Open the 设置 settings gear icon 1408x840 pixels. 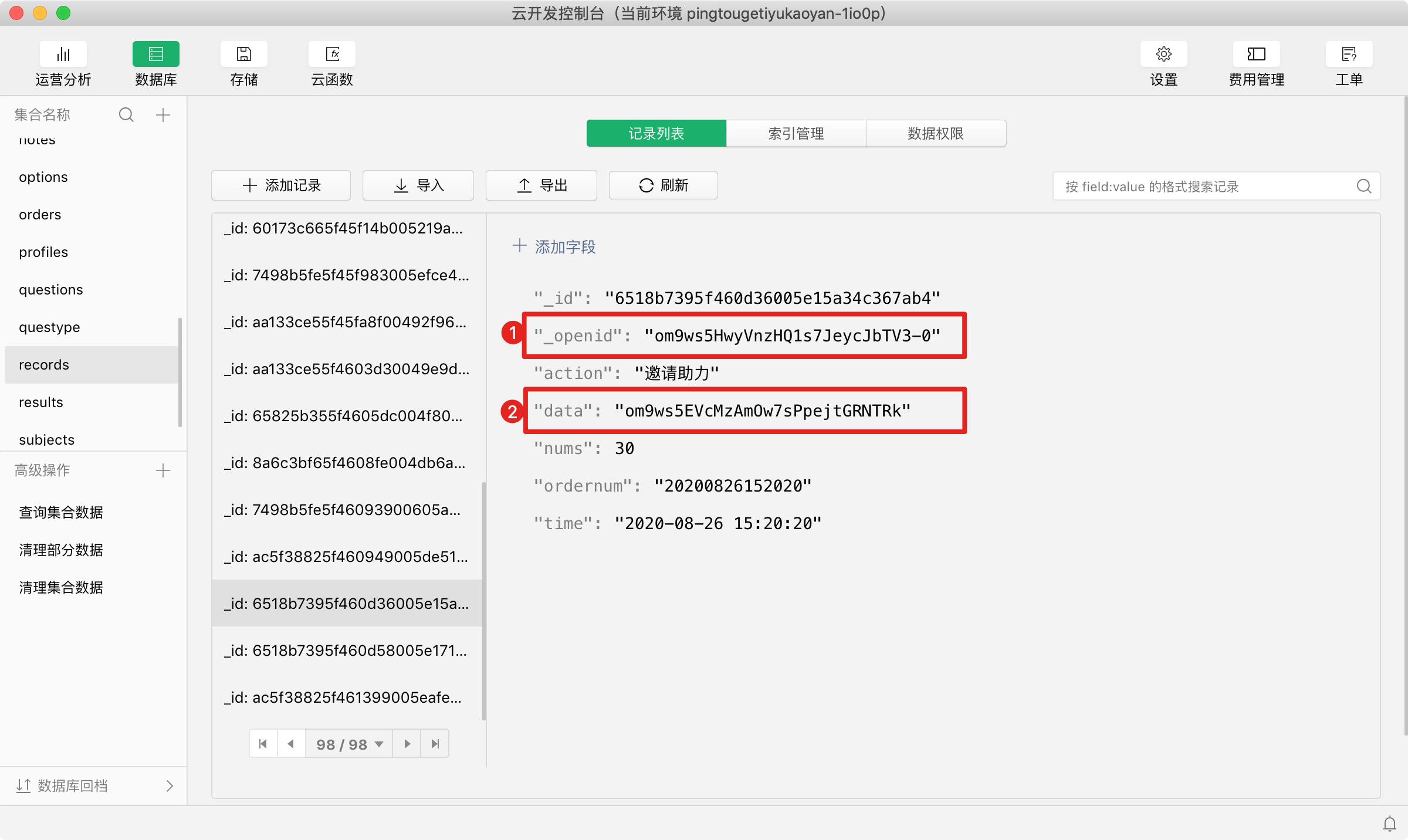point(1163,55)
